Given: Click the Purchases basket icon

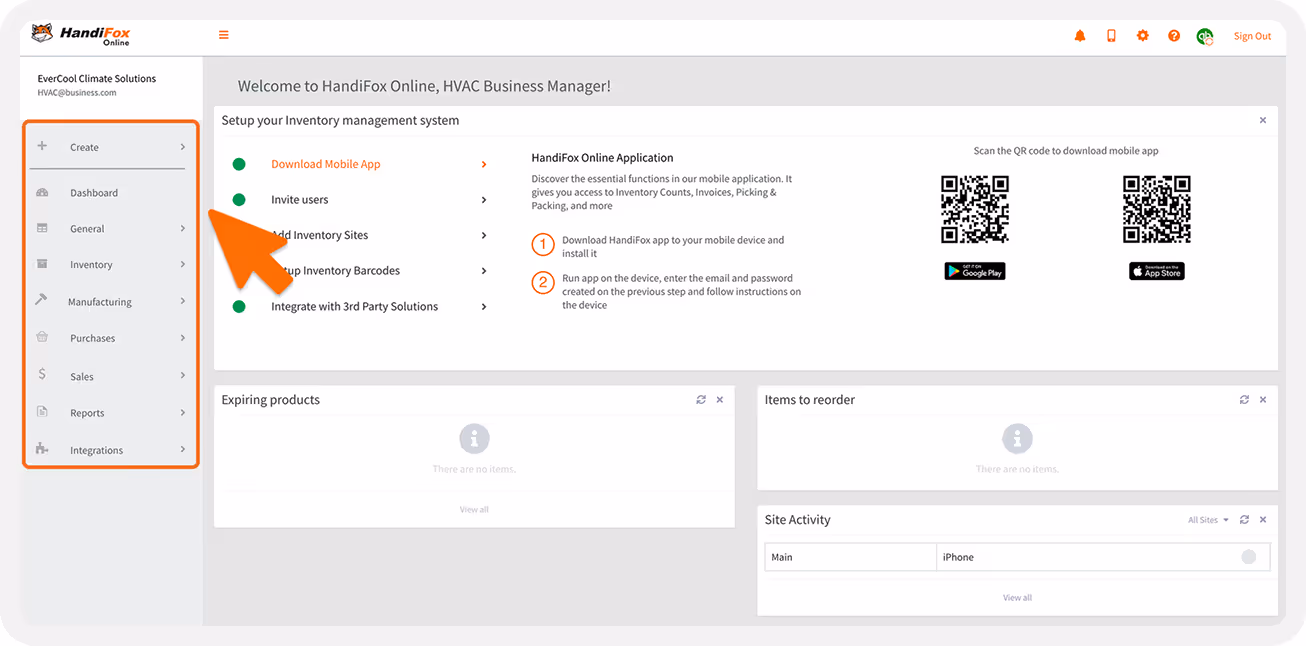Looking at the screenshot, I should point(42,337).
